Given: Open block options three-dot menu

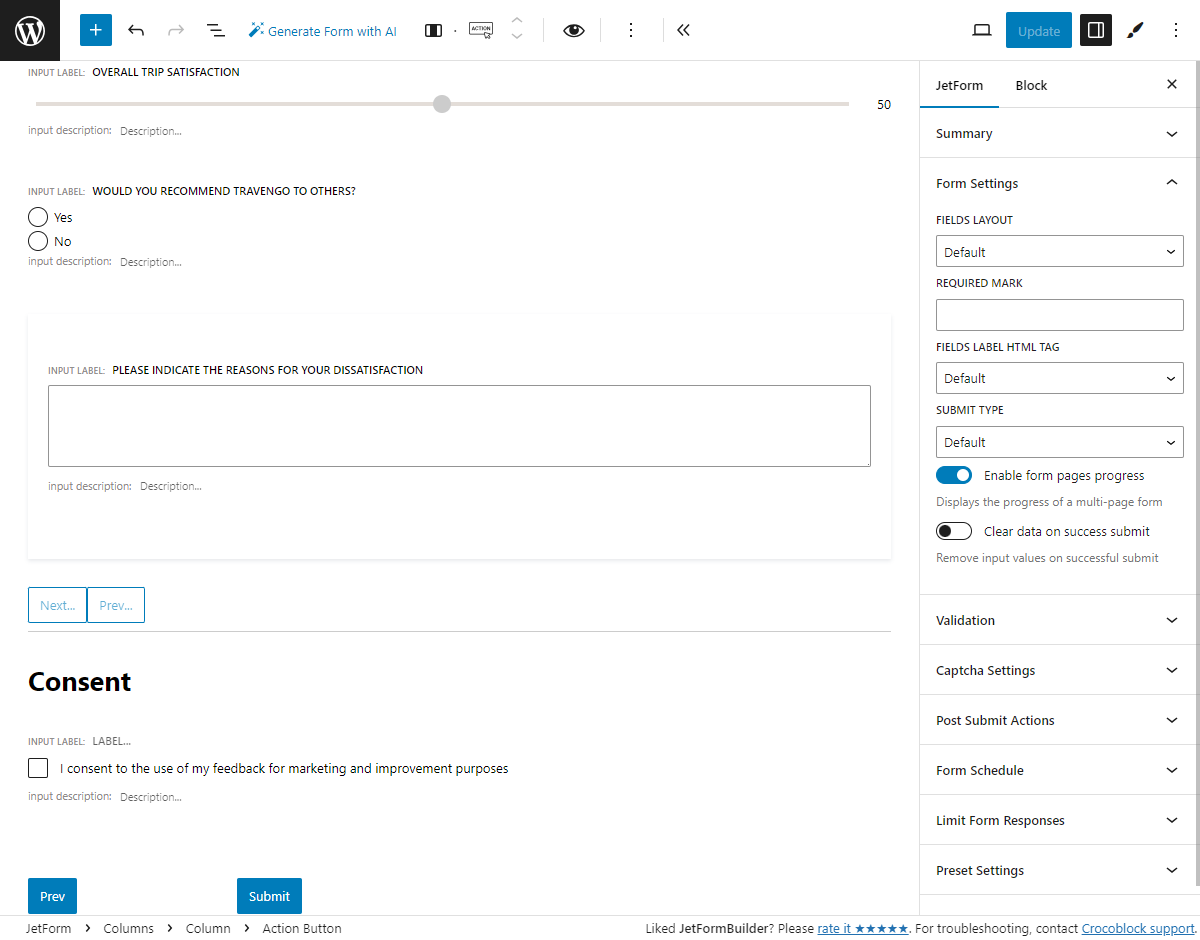Looking at the screenshot, I should tap(631, 30).
